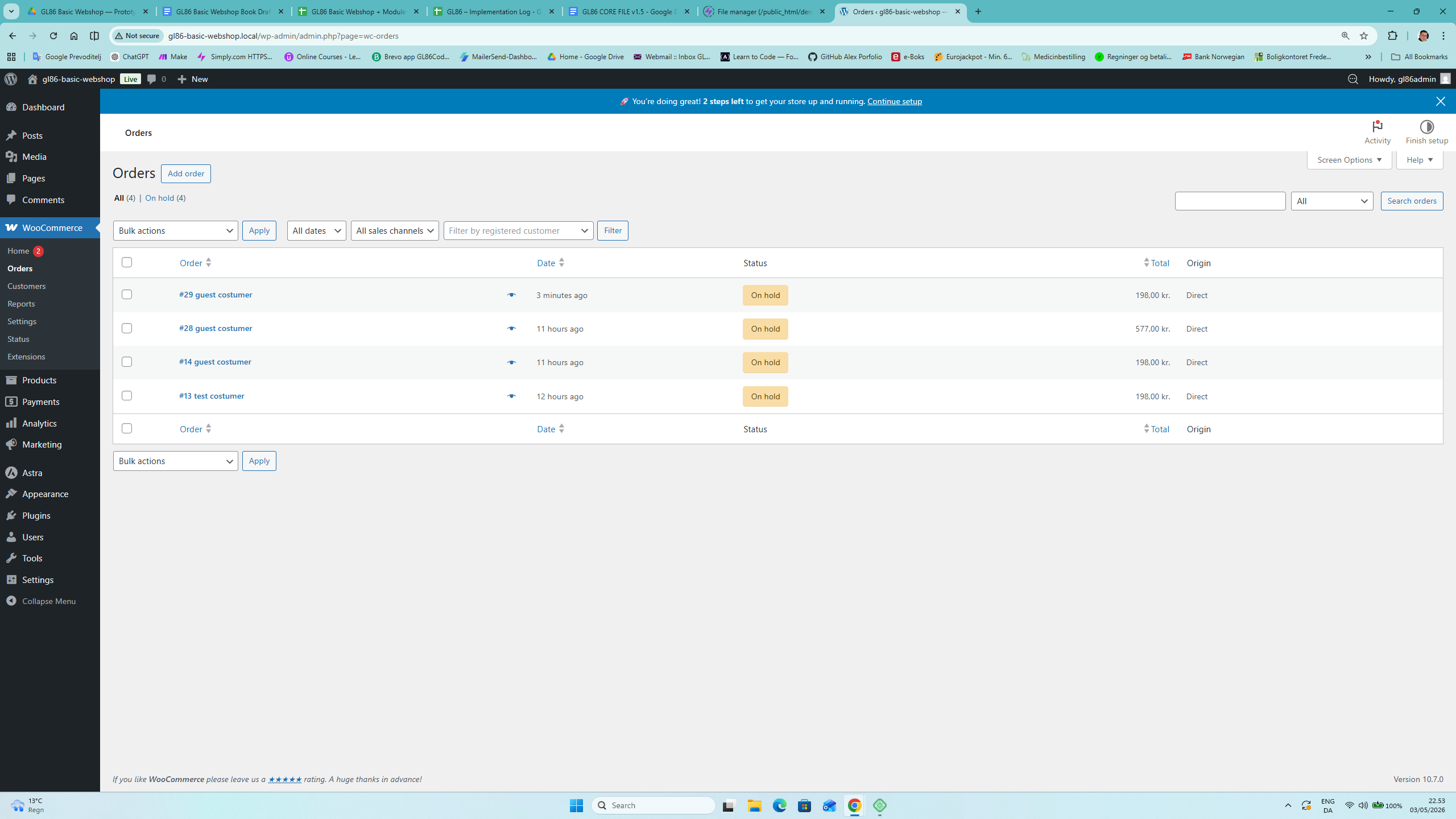This screenshot has width=1456, height=819.
Task: Open the Tools sidebar icon
Action: [11, 558]
